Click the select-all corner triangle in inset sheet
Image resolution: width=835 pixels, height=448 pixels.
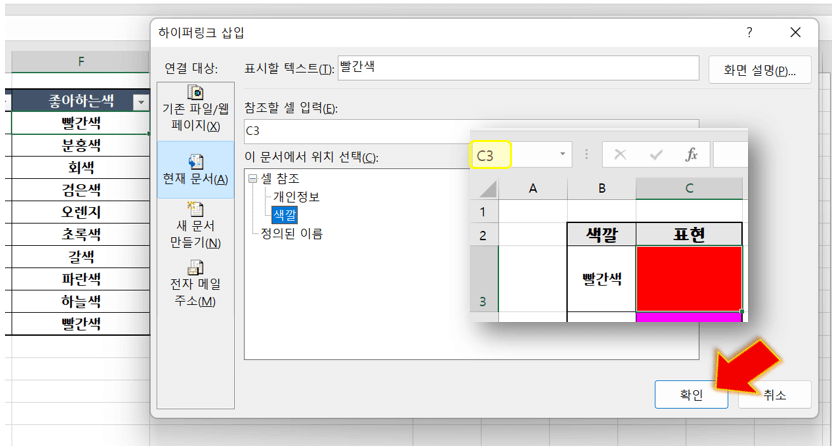point(488,189)
